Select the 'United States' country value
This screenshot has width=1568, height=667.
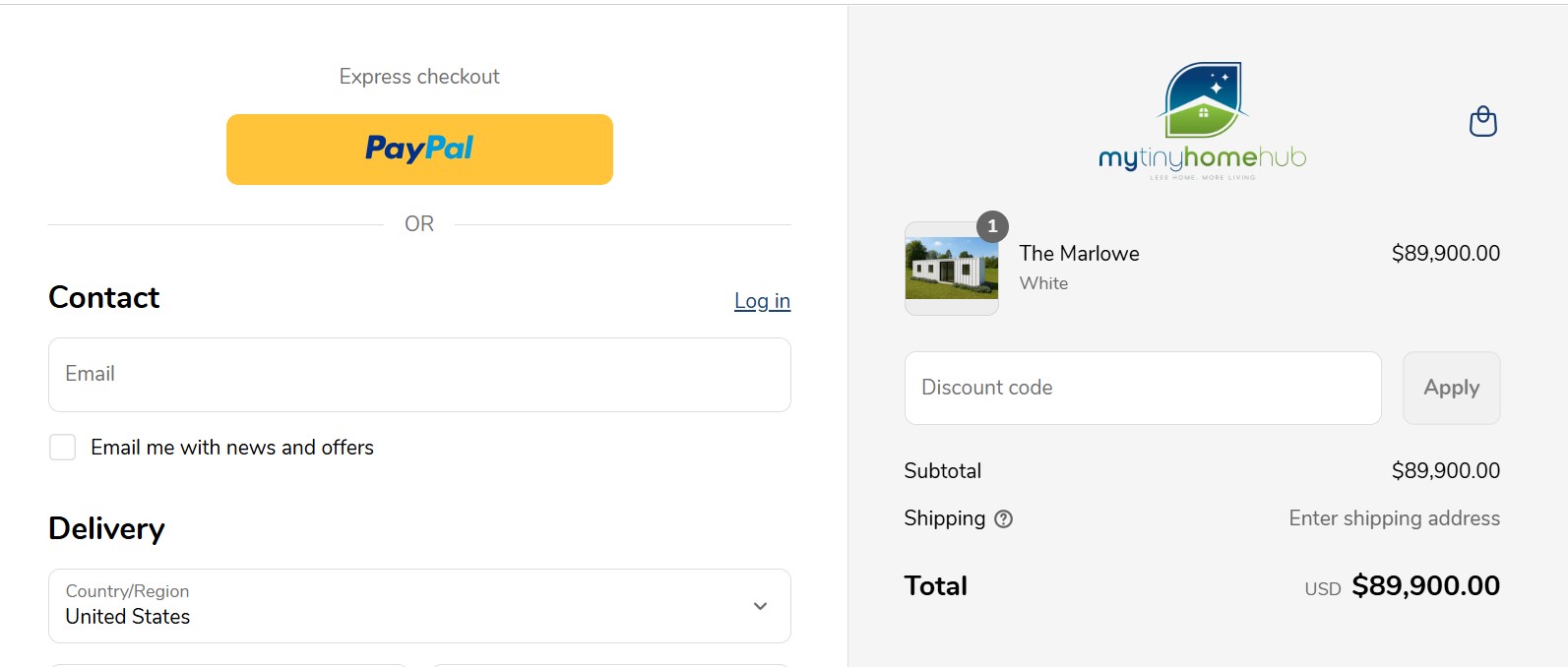[128, 617]
